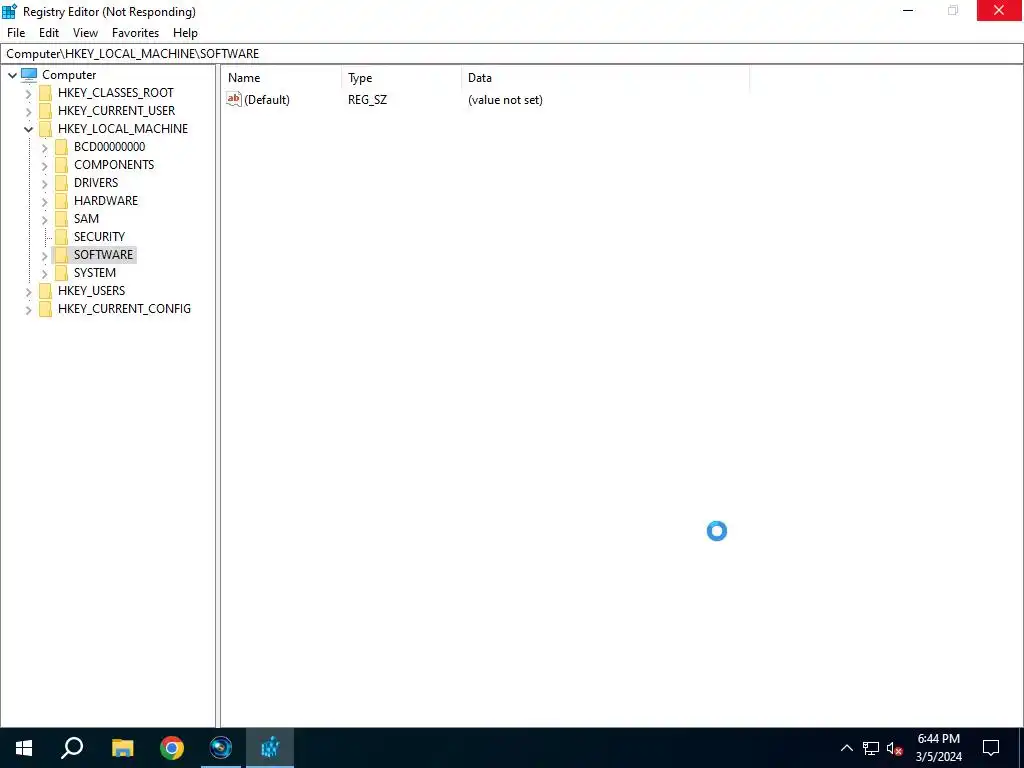Click the REG_SZ type cell
Image resolution: width=1024 pixels, height=768 pixels.
pyautogui.click(x=367, y=100)
